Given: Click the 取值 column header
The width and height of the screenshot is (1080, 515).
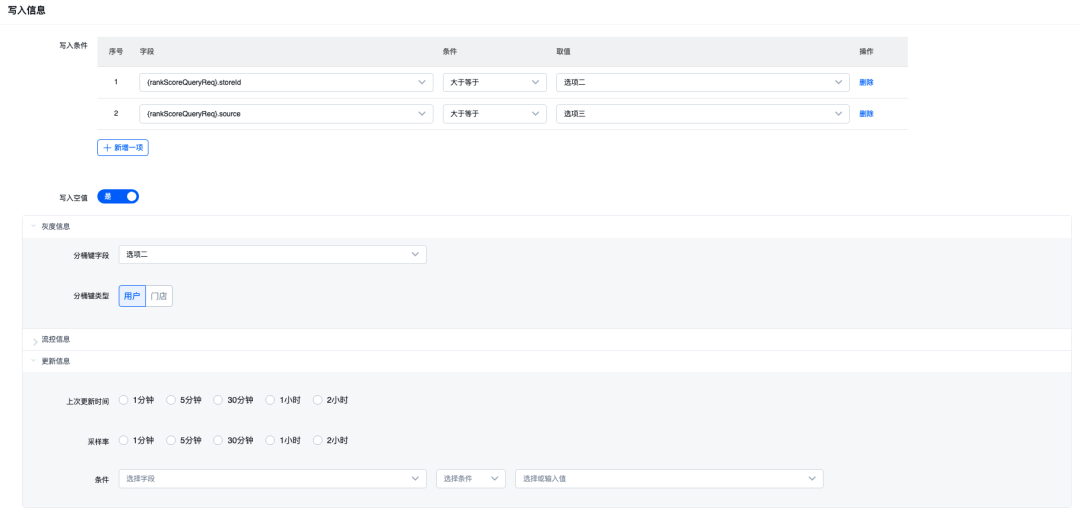Looking at the screenshot, I should (563, 52).
